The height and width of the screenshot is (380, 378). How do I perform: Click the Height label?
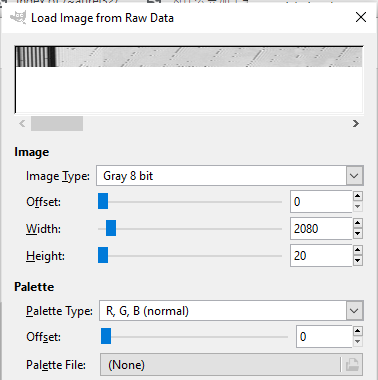(x=45, y=256)
